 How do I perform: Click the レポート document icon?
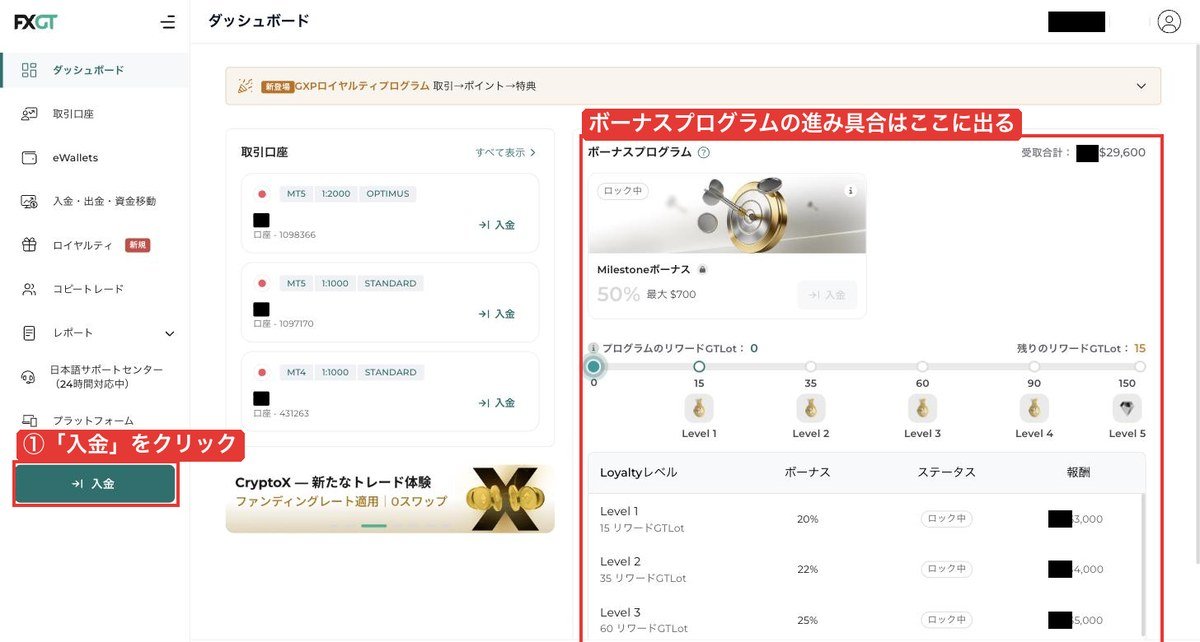(x=29, y=333)
